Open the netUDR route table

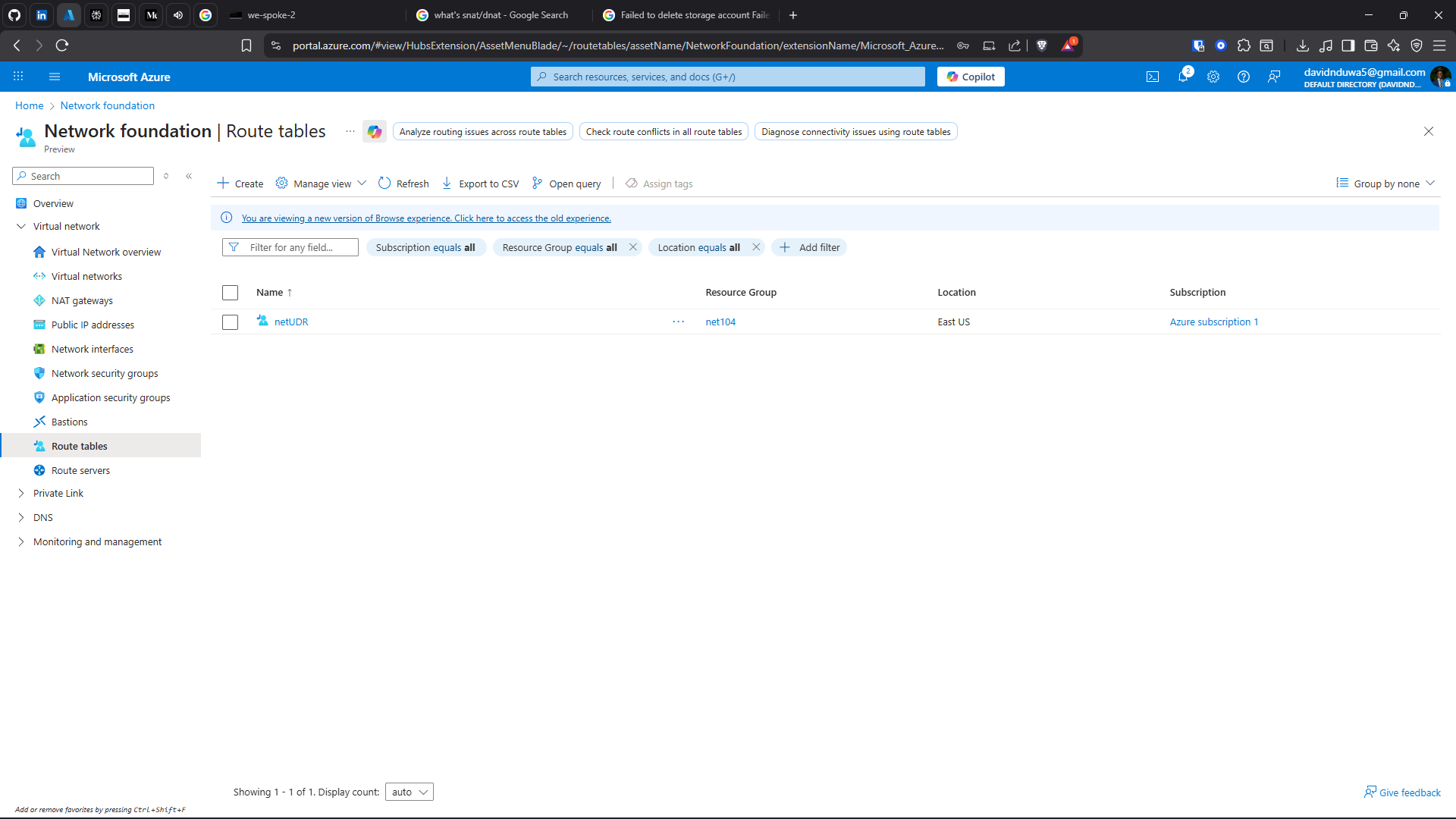pos(291,322)
